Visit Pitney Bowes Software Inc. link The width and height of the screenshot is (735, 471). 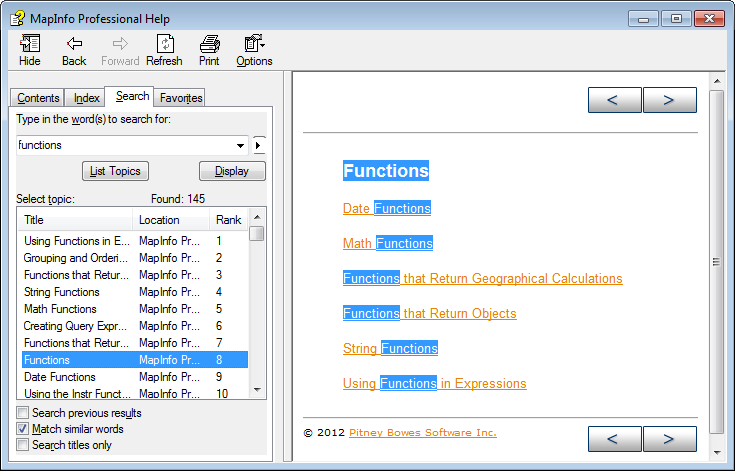click(423, 433)
